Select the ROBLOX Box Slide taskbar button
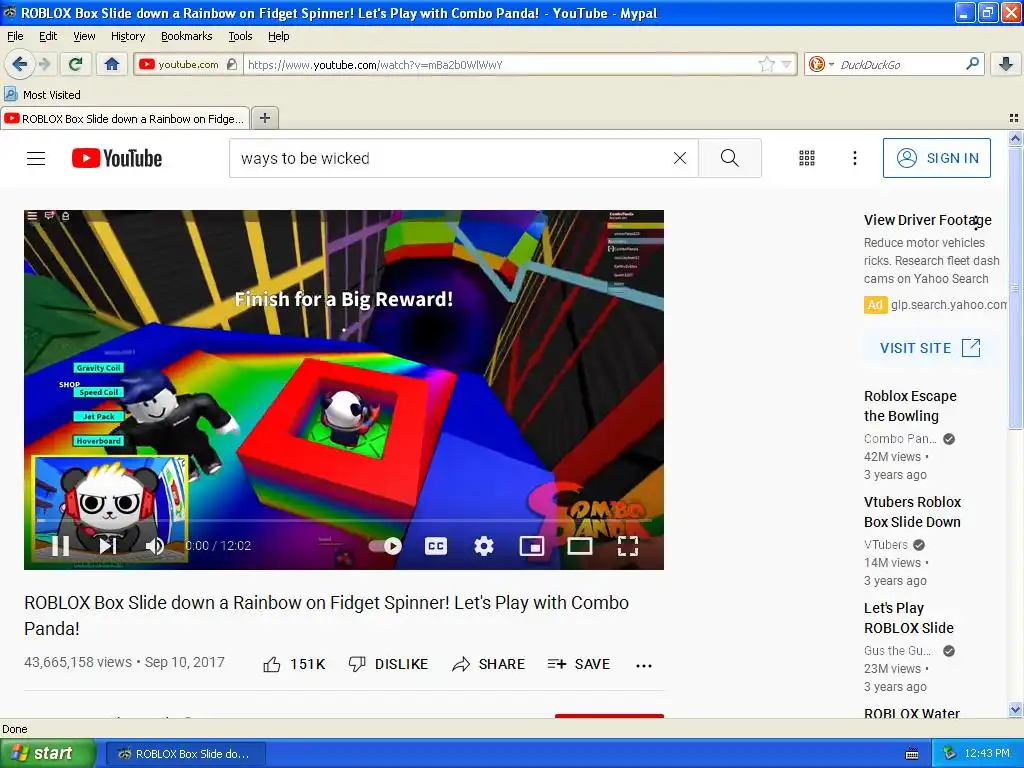This screenshot has width=1024, height=768. [186, 754]
